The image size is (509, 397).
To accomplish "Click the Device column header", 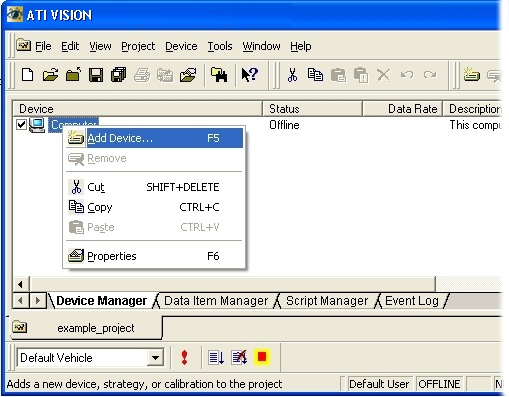I will [137, 109].
